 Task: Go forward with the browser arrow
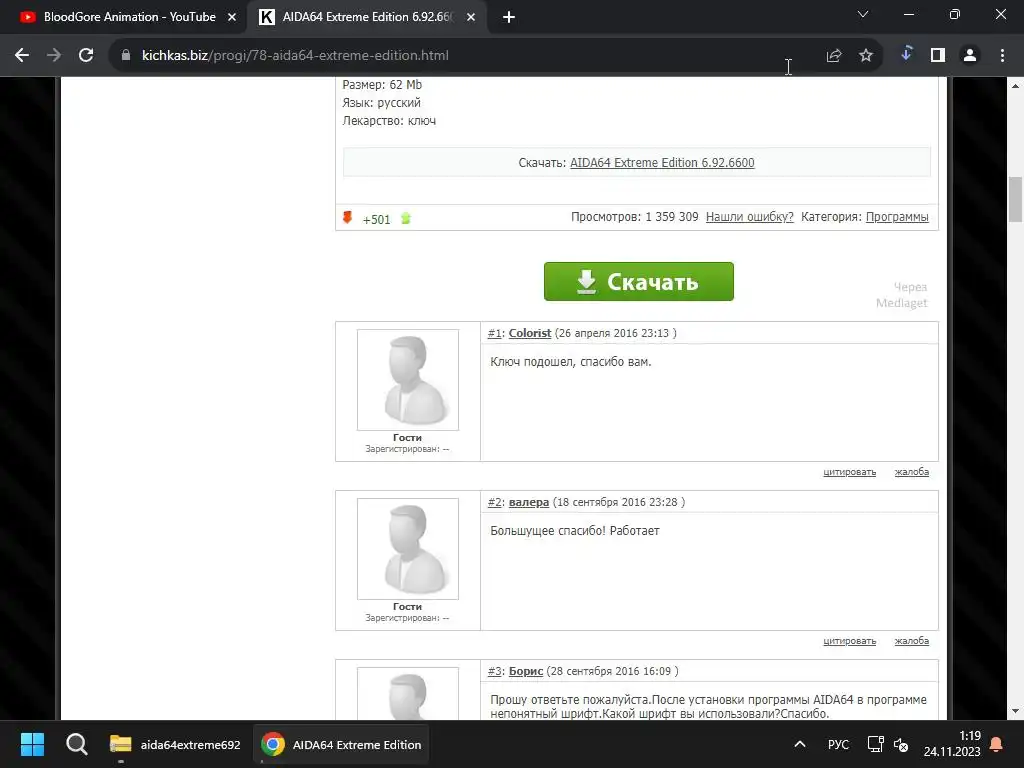click(x=54, y=56)
